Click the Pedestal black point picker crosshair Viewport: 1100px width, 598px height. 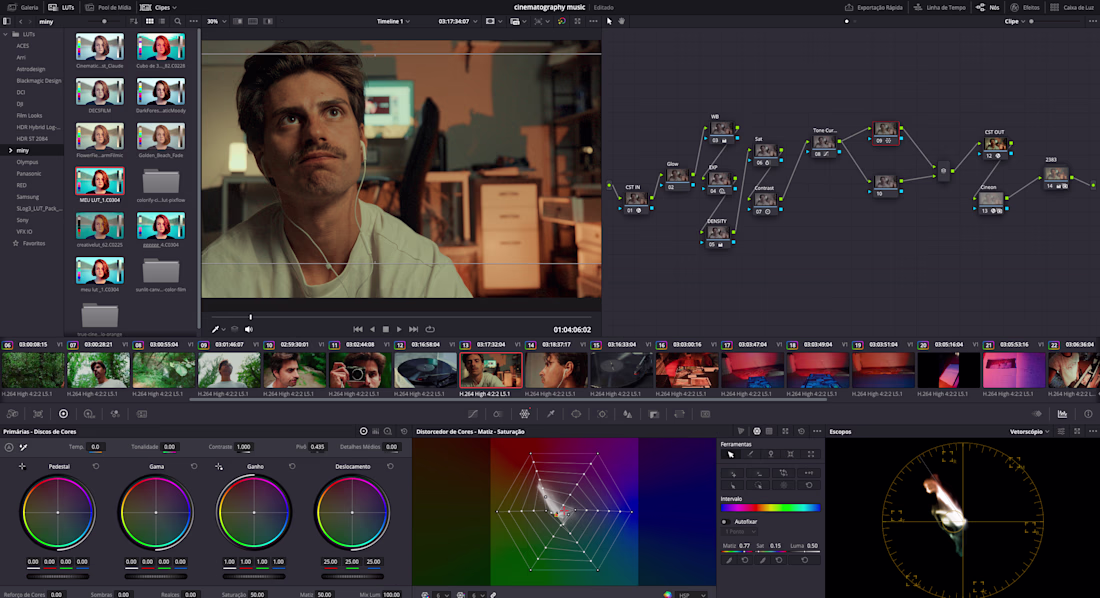pyautogui.click(x=22, y=466)
